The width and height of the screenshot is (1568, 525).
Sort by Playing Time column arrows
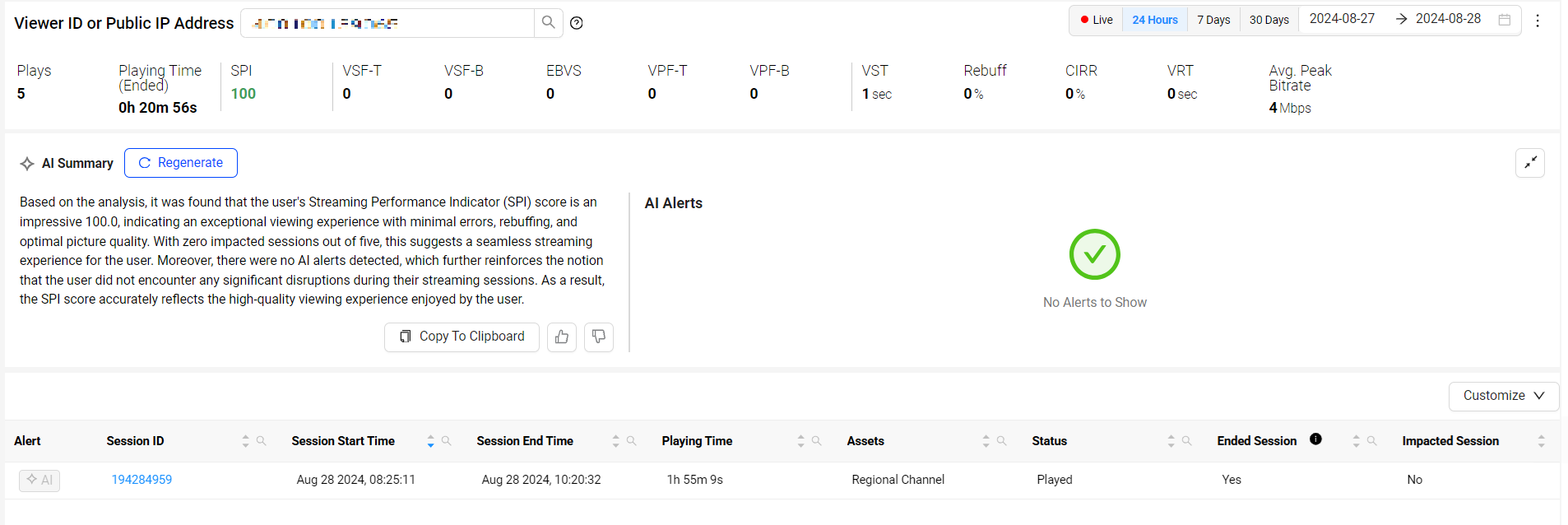click(x=800, y=441)
